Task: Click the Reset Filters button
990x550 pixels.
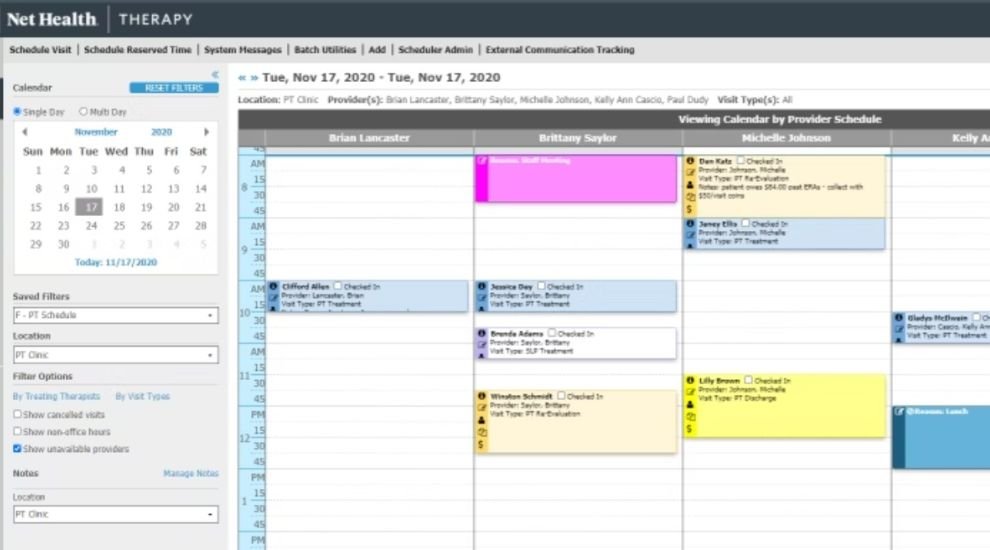Action: 174,88
